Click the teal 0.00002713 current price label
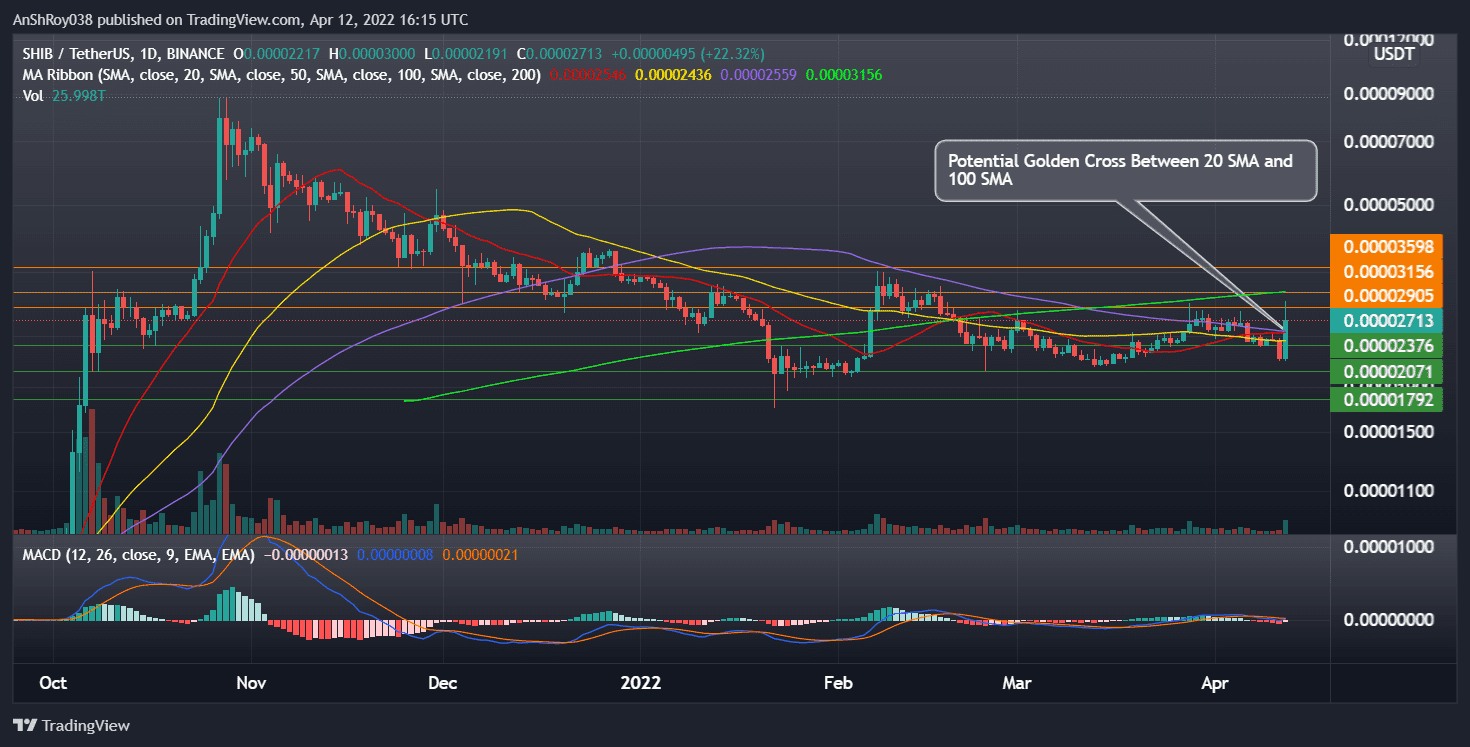The image size is (1470, 747). tap(1388, 322)
